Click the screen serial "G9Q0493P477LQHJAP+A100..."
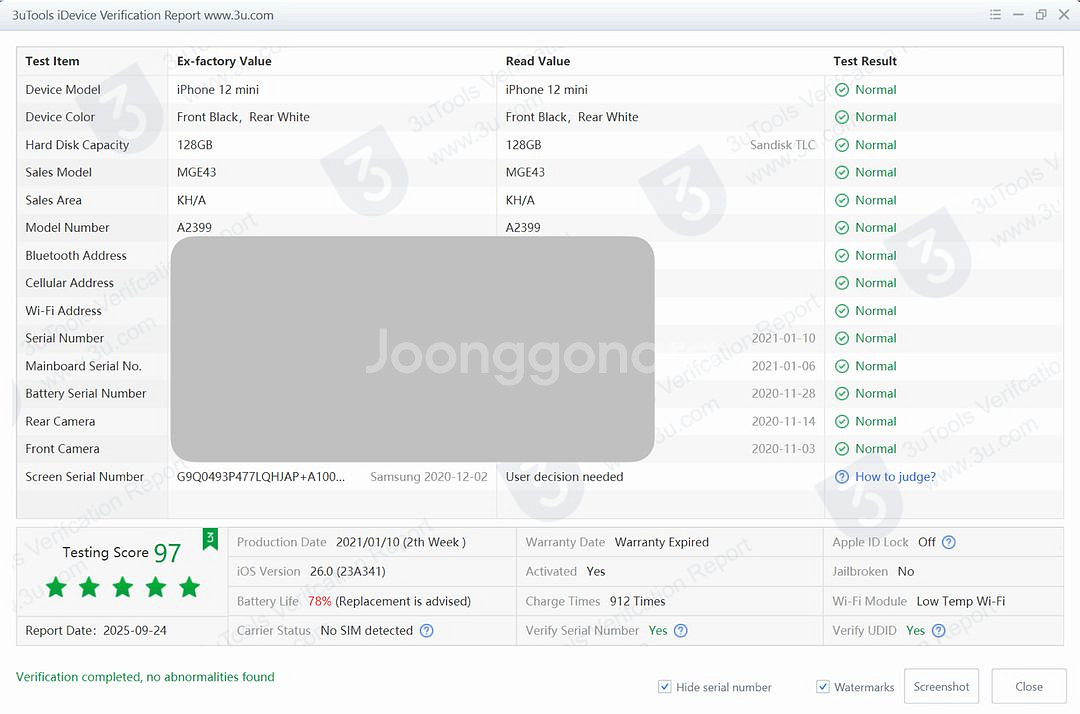 [261, 476]
